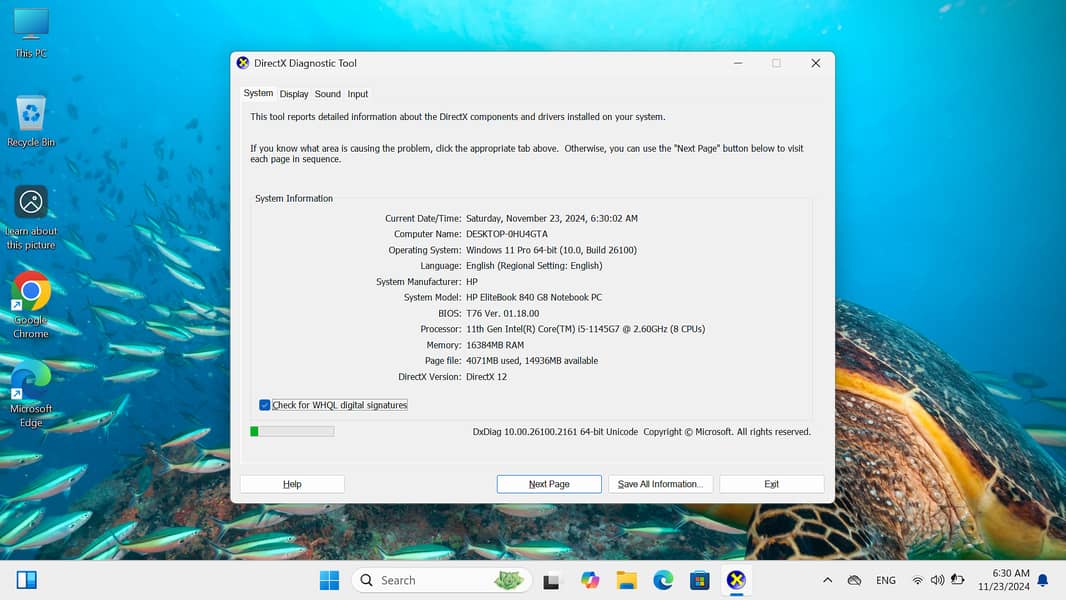Image resolution: width=1066 pixels, height=600 pixels.
Task: Open Google Chrome desktop shortcut
Action: pyautogui.click(x=31, y=292)
